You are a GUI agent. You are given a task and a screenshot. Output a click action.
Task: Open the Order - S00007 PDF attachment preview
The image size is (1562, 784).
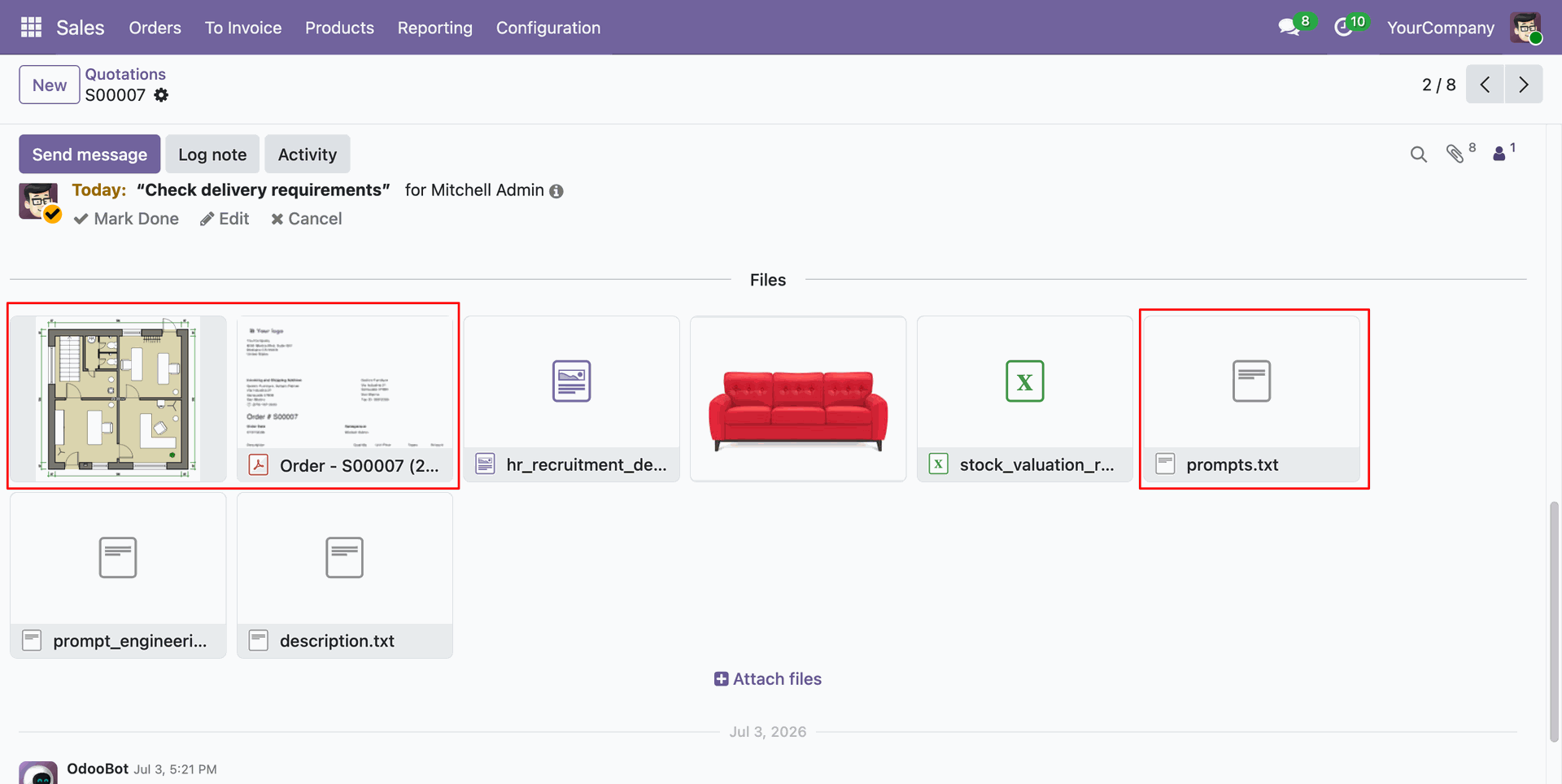[x=345, y=382]
